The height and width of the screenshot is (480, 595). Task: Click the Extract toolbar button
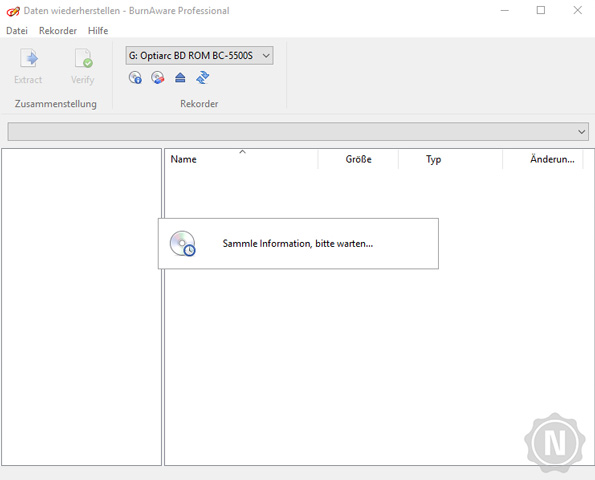pos(28,66)
